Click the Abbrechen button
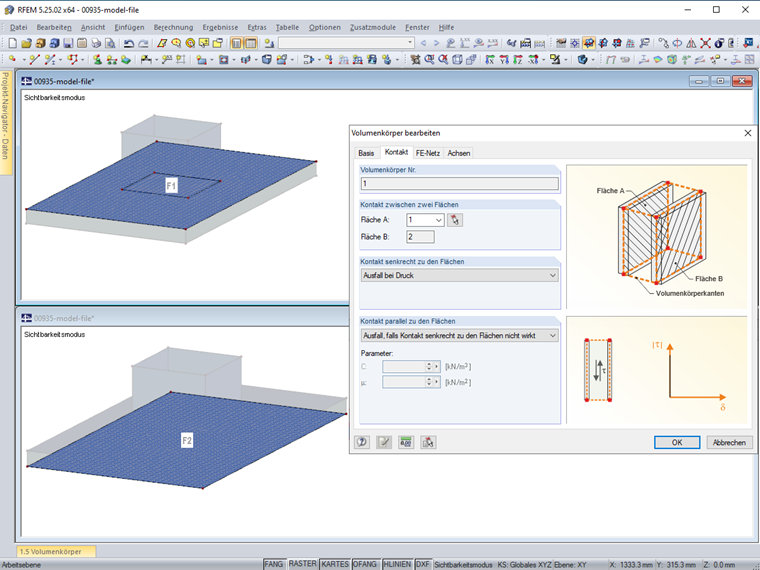 click(729, 442)
